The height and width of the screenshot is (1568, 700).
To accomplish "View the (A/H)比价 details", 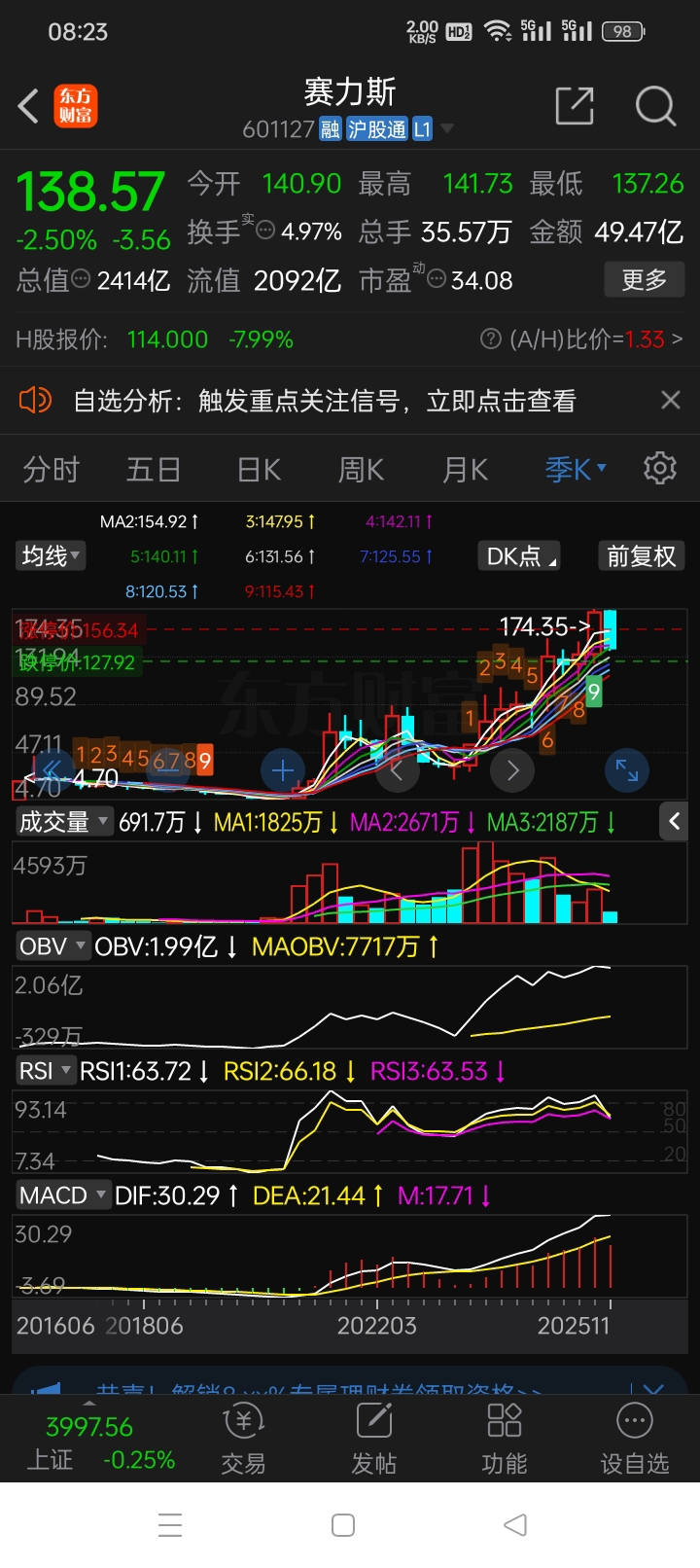I will click(x=595, y=339).
